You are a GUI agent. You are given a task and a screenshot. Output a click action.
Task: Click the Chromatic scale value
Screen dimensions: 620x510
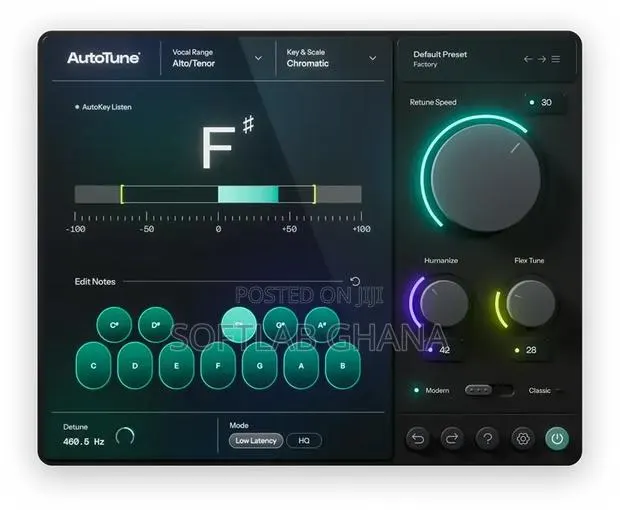pyautogui.click(x=308, y=64)
